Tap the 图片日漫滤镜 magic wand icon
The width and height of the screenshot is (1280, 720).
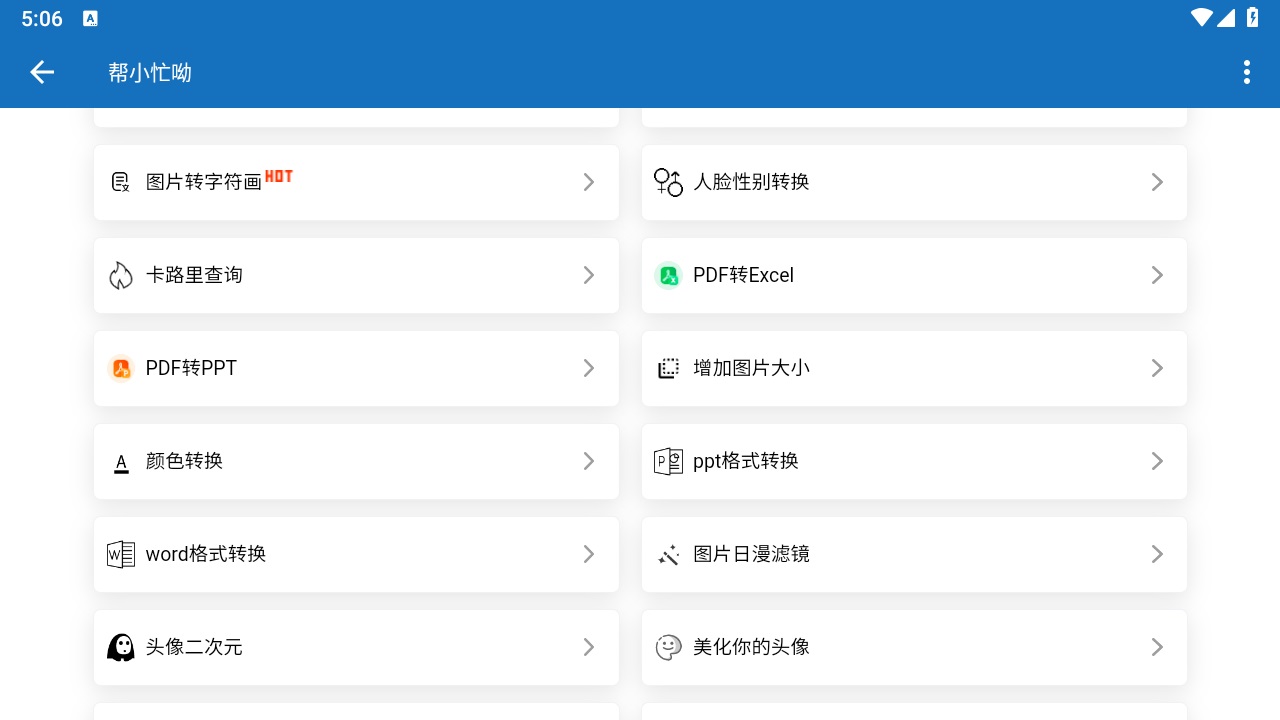[x=668, y=554]
